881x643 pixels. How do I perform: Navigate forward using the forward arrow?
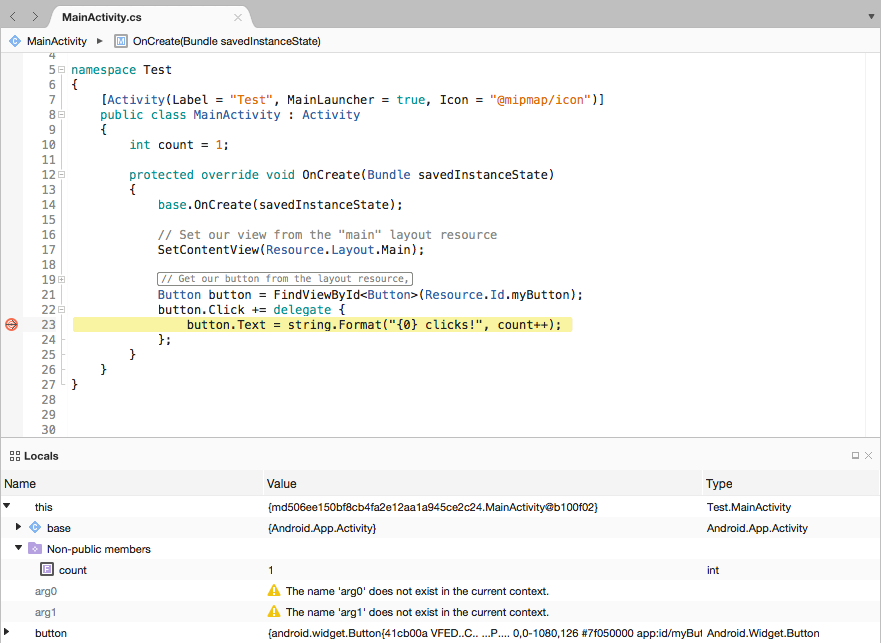click(33, 16)
